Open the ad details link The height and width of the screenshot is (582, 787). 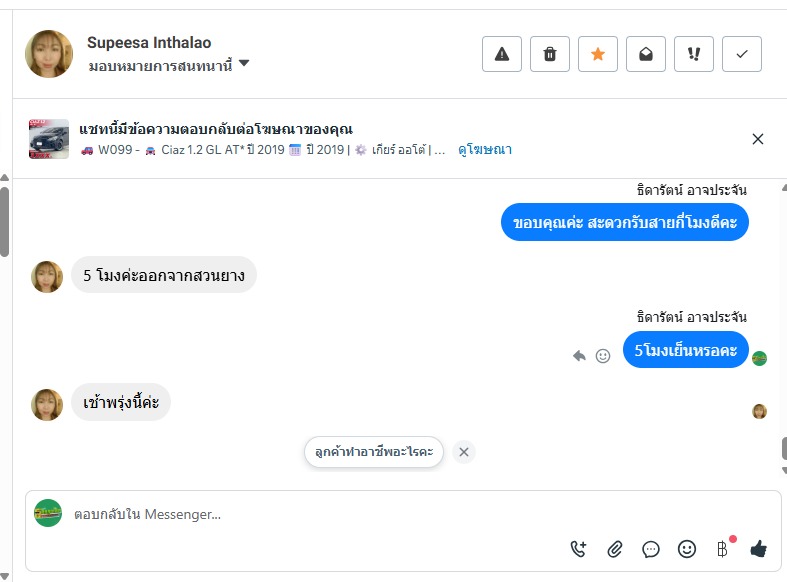click(x=485, y=150)
